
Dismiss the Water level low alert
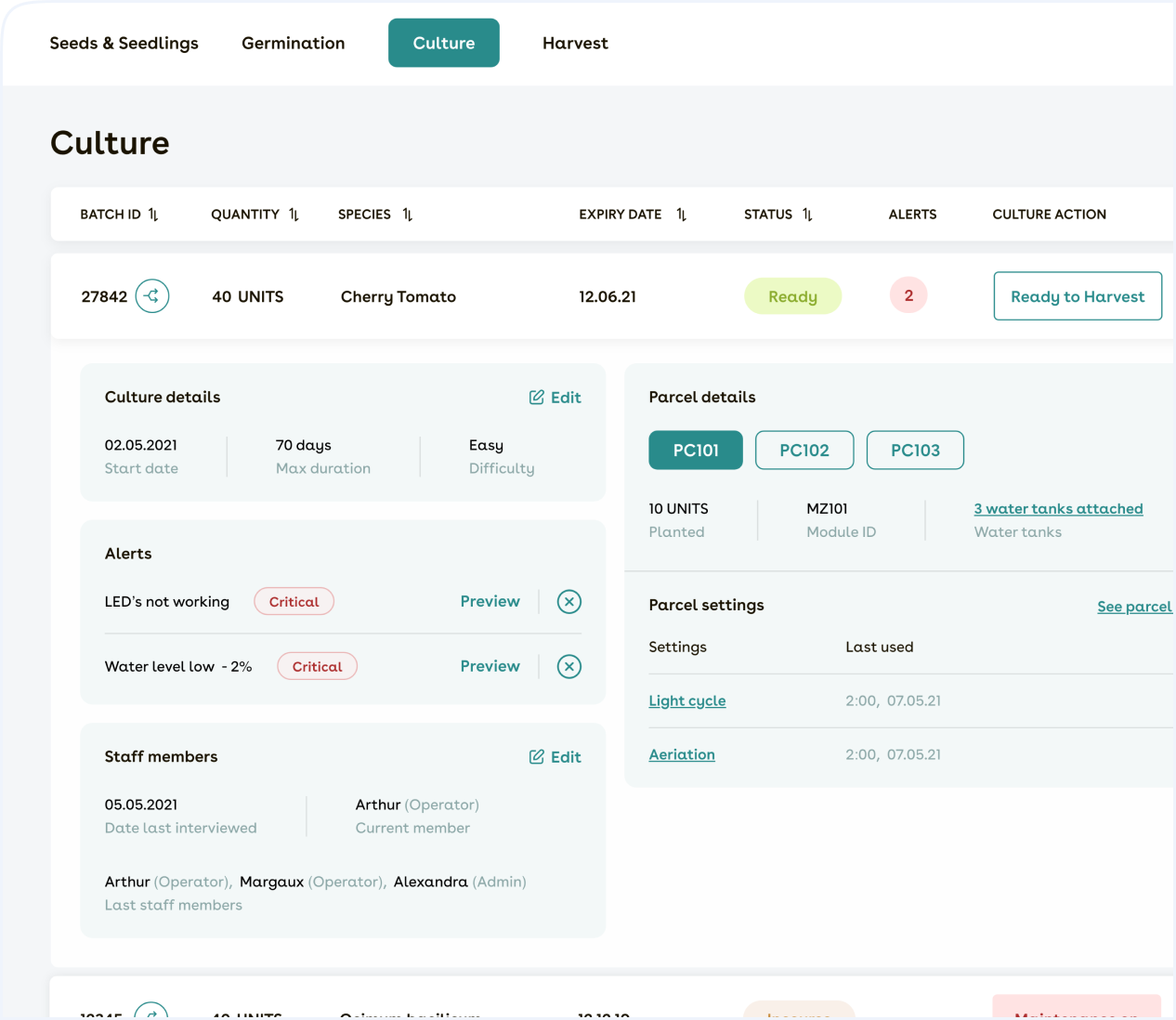pyautogui.click(x=568, y=667)
